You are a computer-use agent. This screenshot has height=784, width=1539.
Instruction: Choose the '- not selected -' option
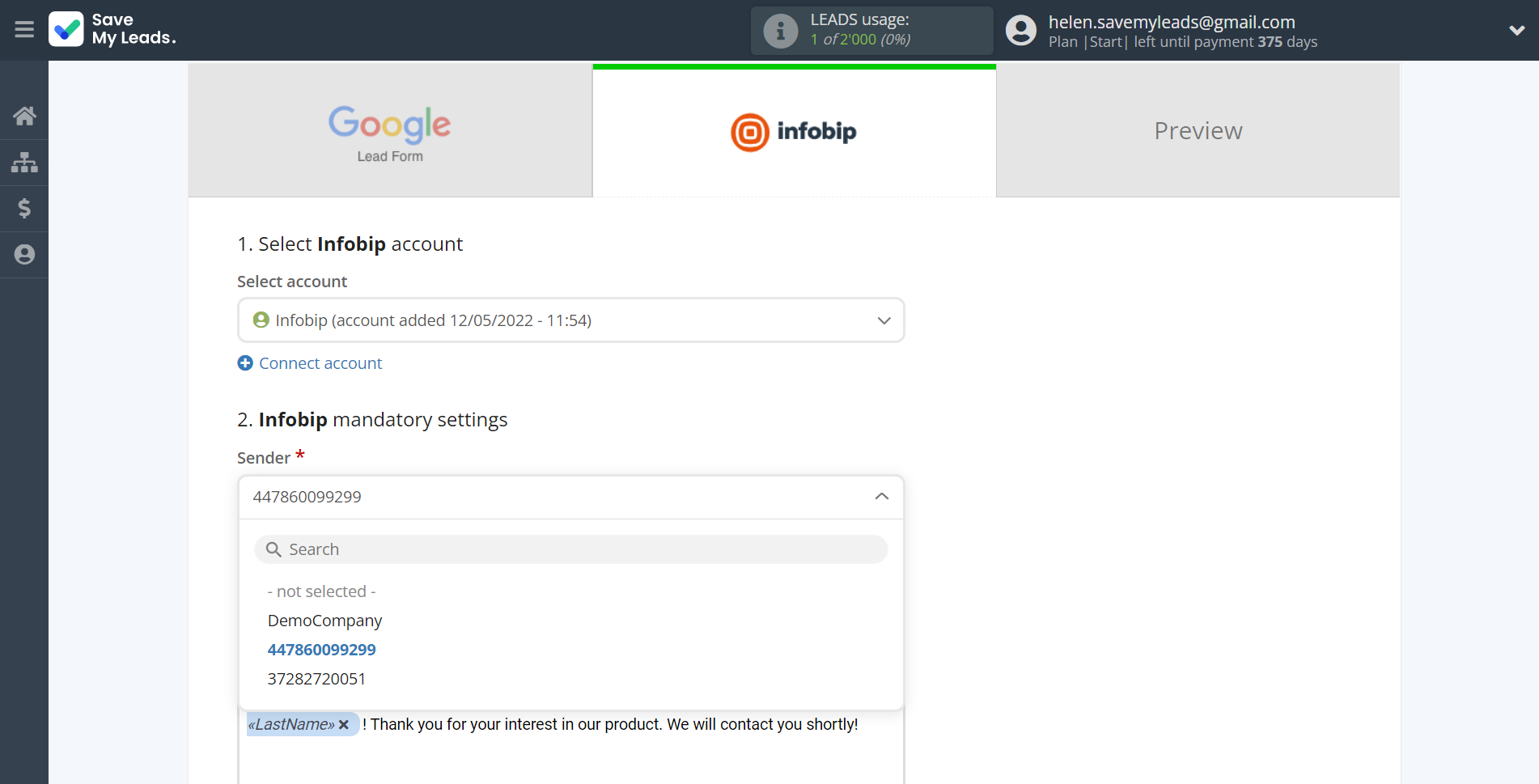(x=322, y=591)
